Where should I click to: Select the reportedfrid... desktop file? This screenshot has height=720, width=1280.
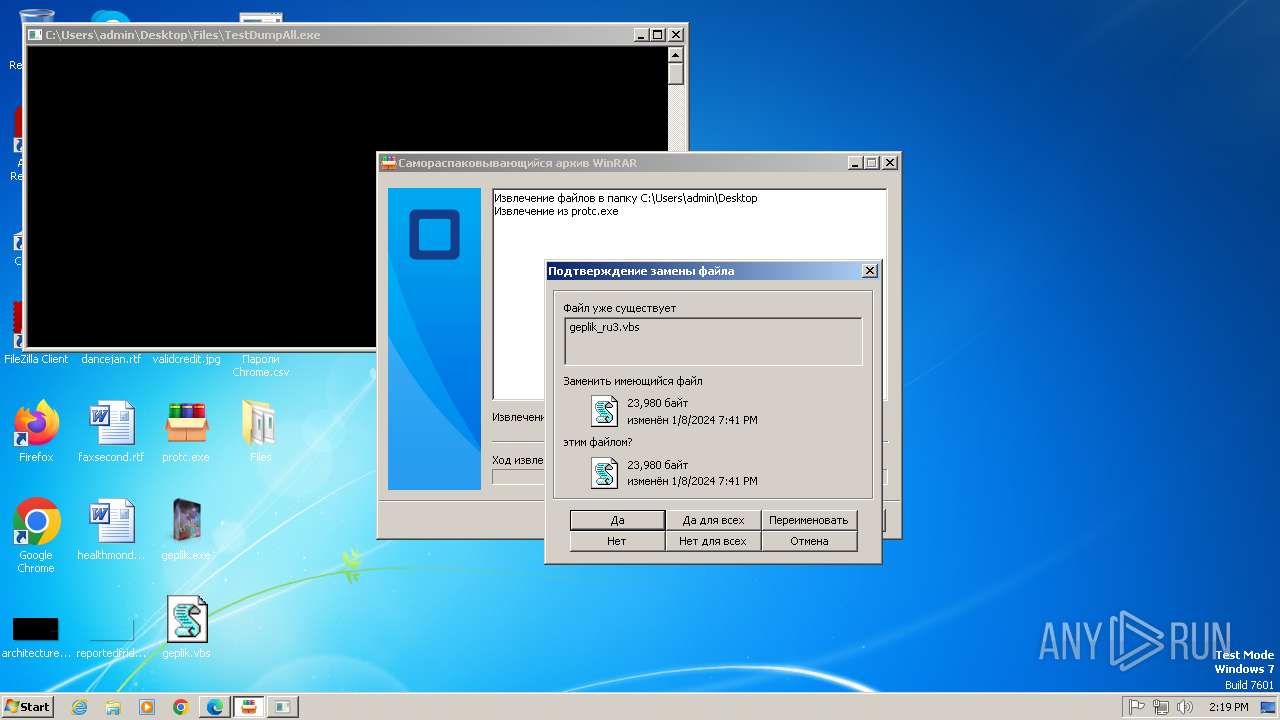[x=111, y=637]
